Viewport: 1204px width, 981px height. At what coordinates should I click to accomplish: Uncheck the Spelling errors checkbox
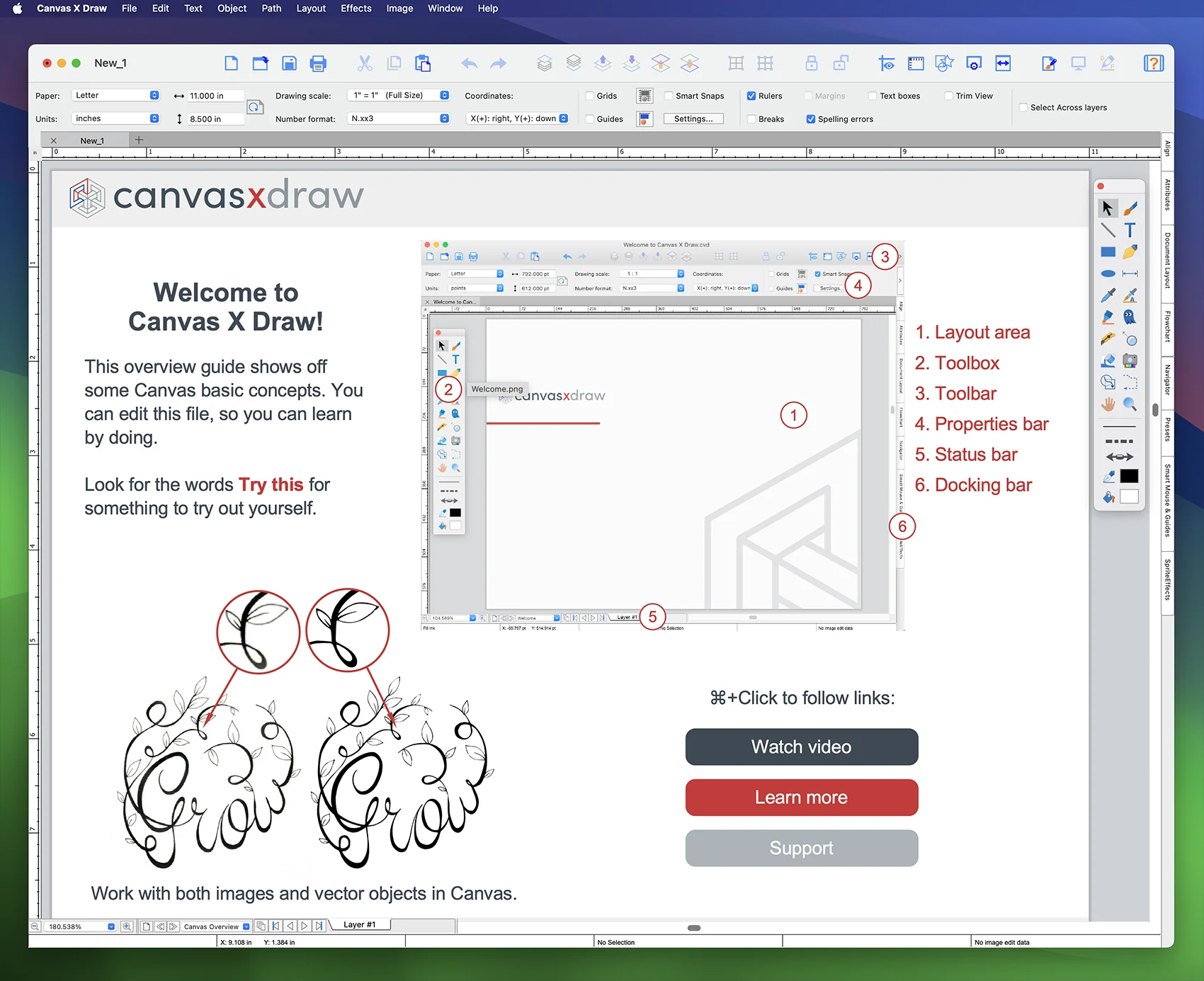(811, 119)
